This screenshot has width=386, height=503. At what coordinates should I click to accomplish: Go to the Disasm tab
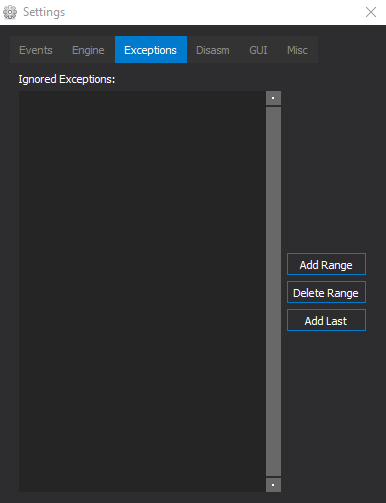[x=213, y=50]
